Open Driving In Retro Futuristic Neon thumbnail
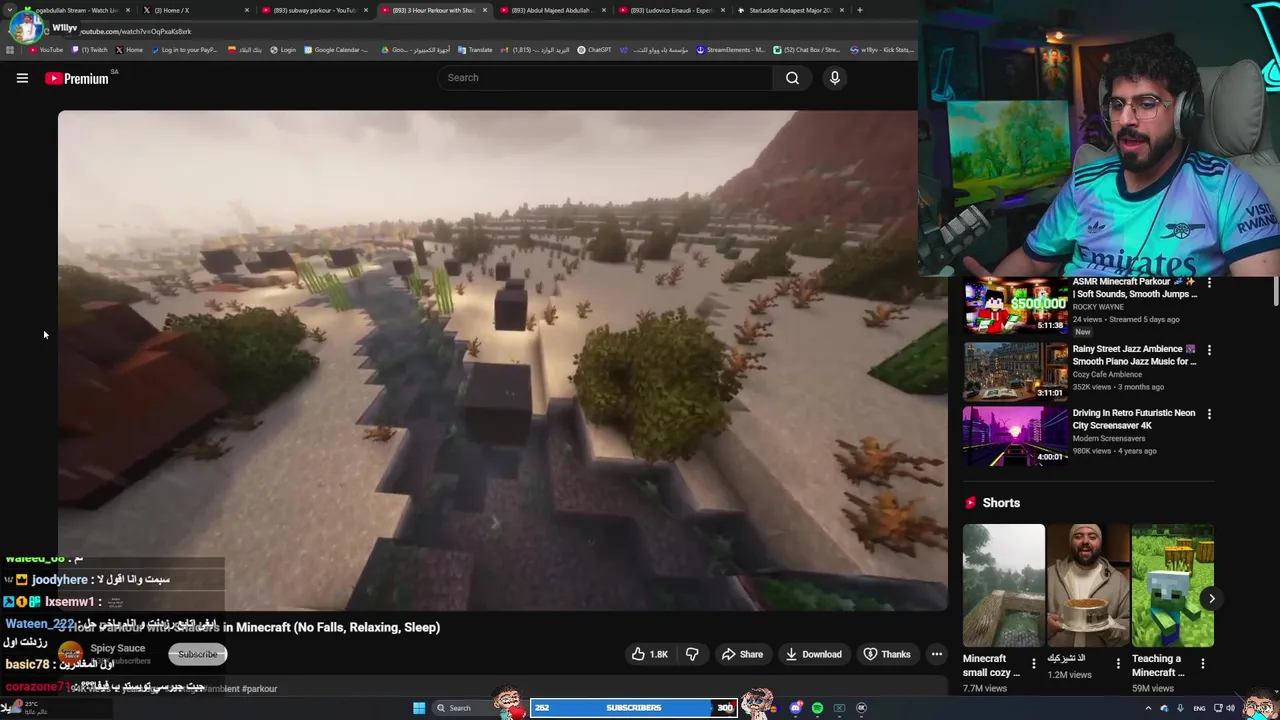 click(1015, 435)
